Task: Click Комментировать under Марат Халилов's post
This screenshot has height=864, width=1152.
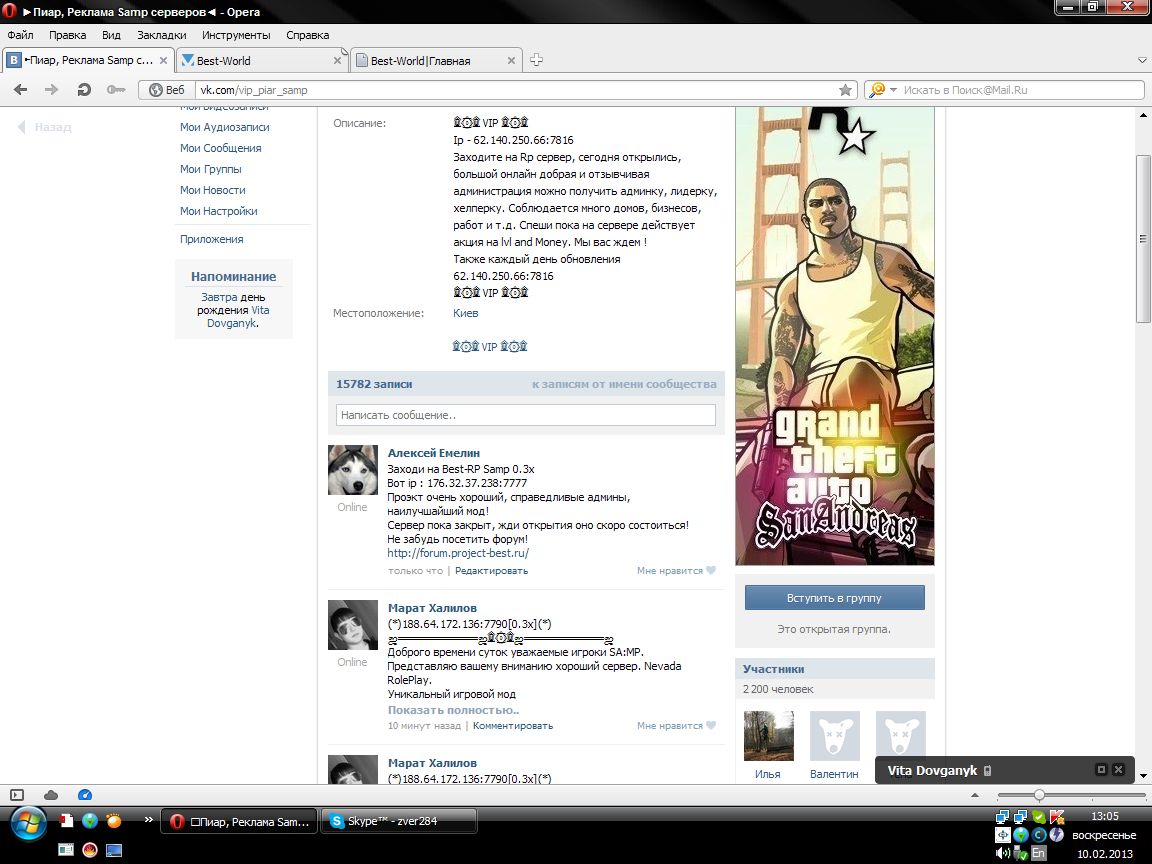Action: (x=513, y=726)
